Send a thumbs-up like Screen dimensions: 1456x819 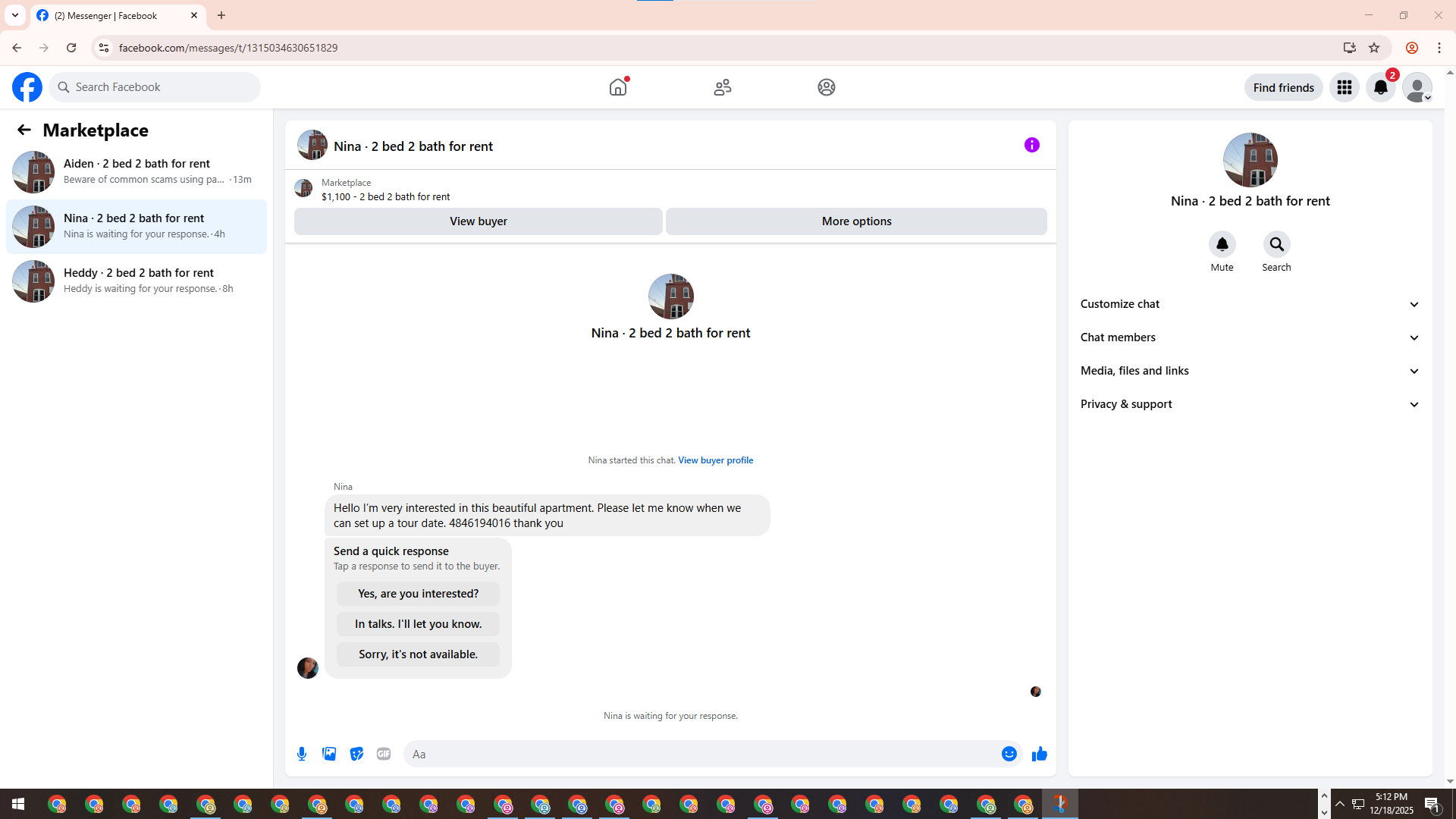pos(1039,754)
